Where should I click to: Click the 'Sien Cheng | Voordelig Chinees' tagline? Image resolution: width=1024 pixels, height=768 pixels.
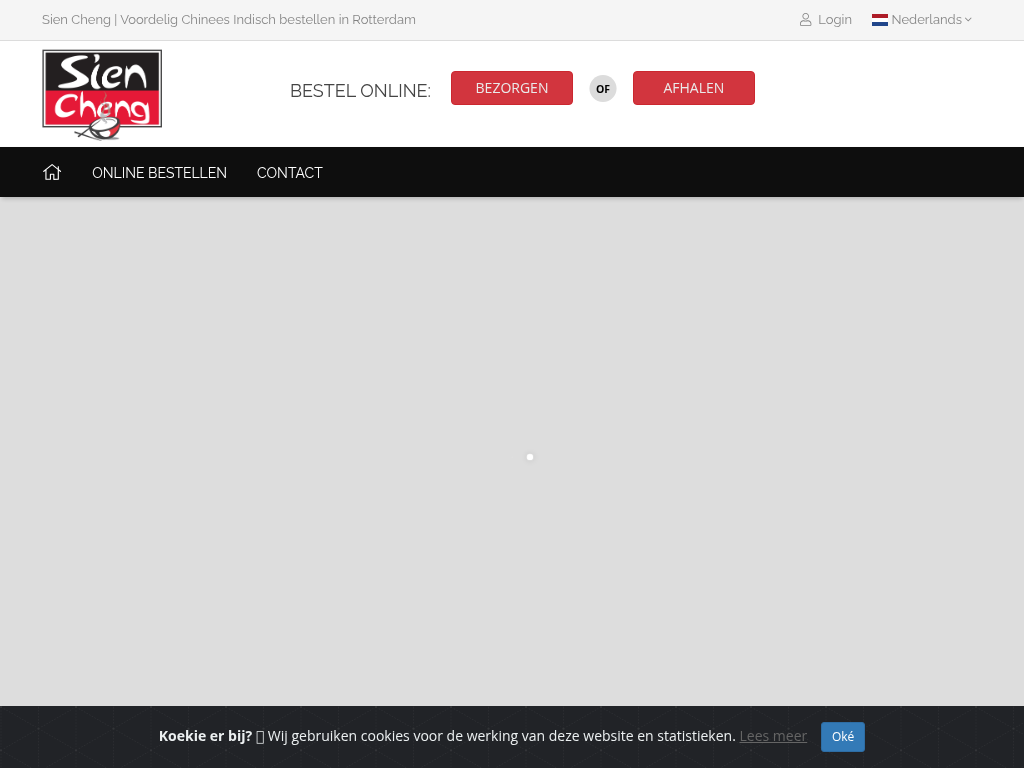click(229, 20)
